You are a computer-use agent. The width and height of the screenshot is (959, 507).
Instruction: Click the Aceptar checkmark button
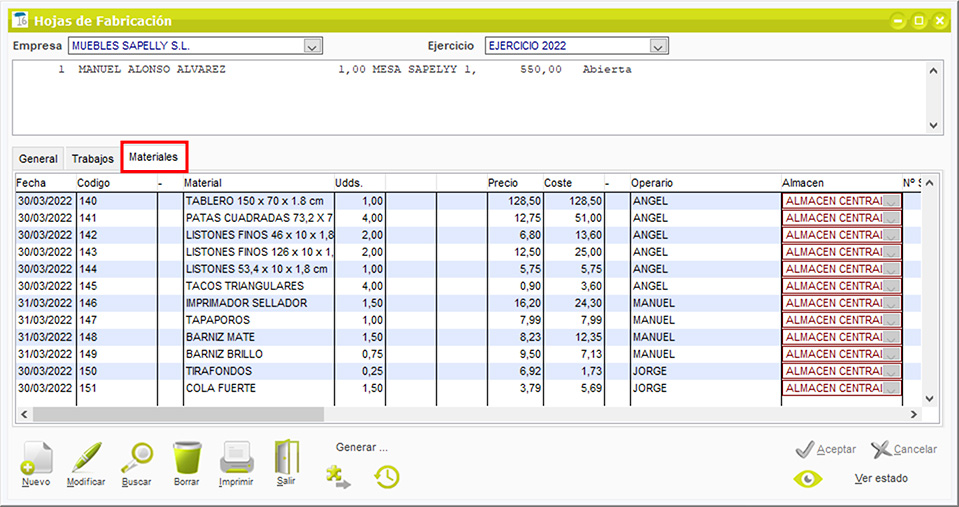click(x=826, y=450)
